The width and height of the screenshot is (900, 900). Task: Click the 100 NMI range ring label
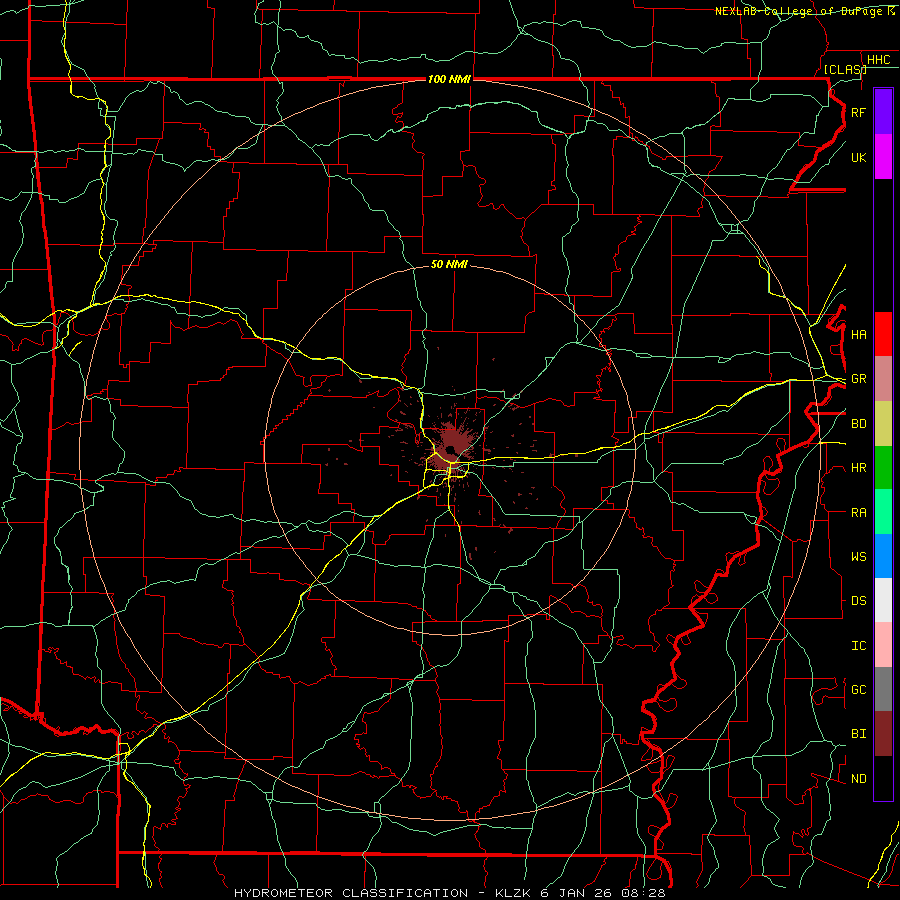click(449, 79)
